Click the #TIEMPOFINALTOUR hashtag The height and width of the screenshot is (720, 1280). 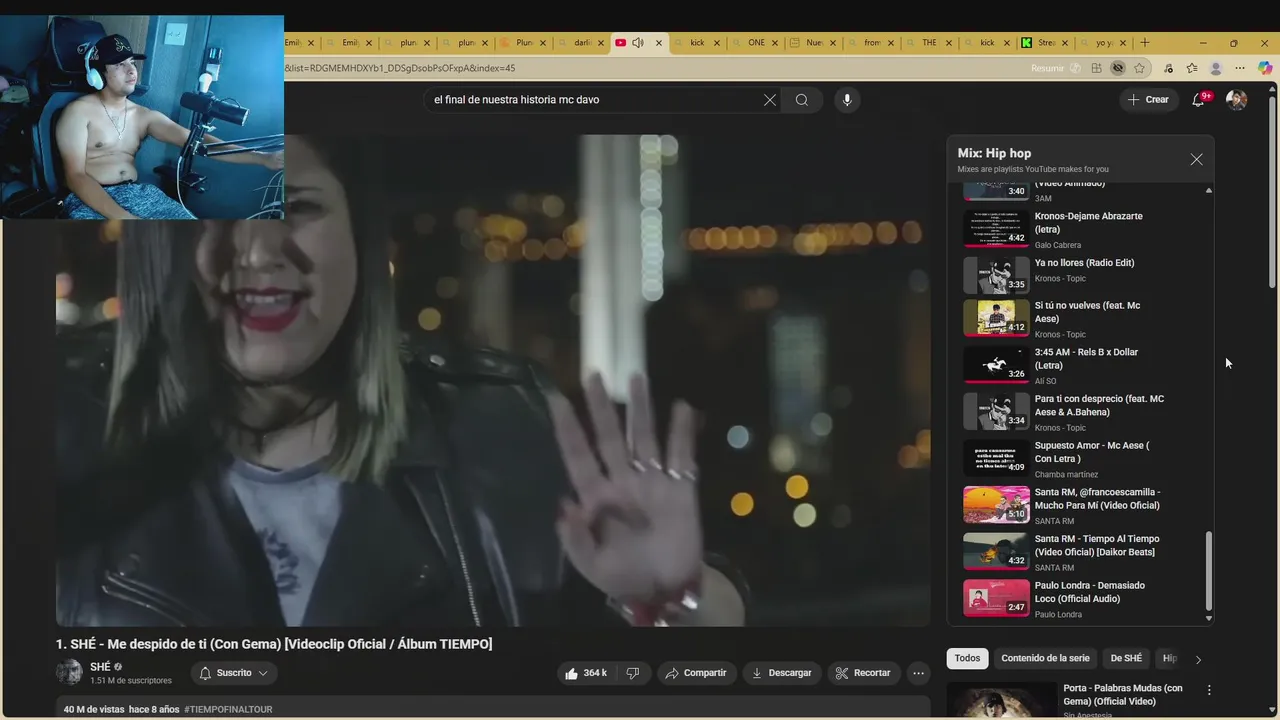(228, 709)
